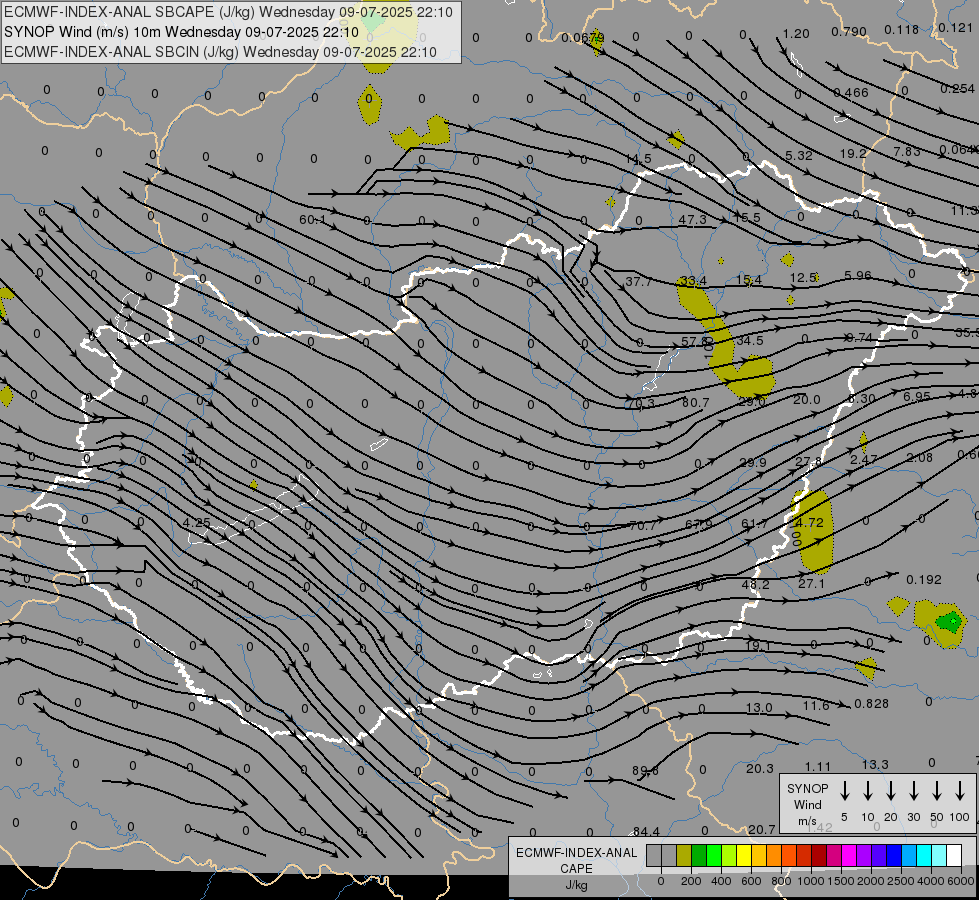Click the 0.192 value on the map

tap(923, 580)
